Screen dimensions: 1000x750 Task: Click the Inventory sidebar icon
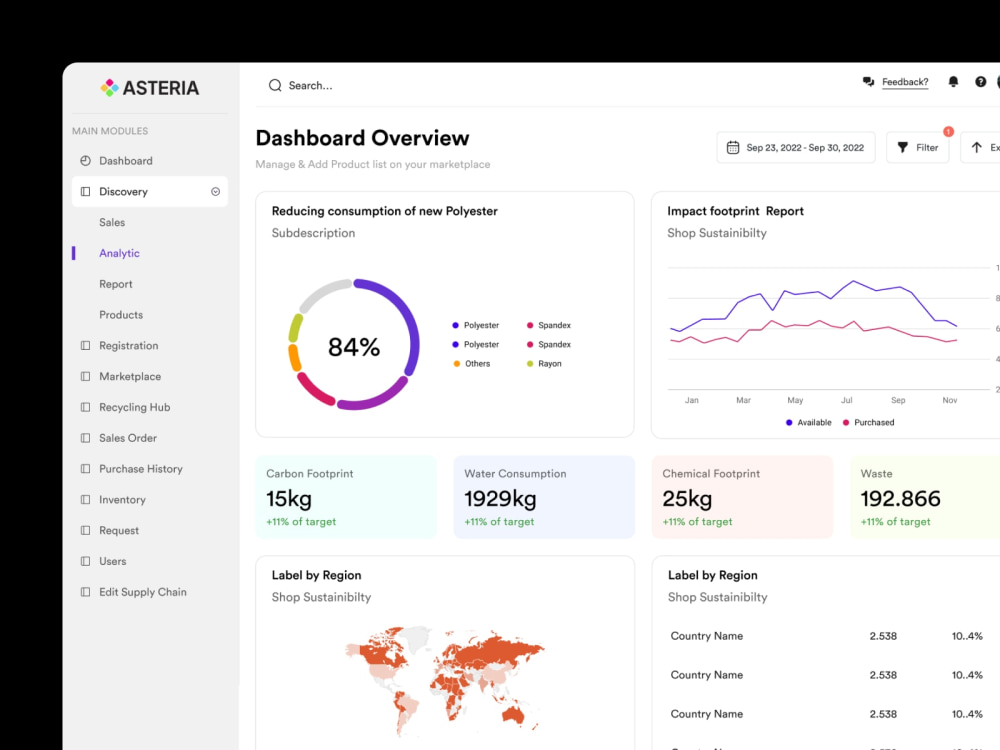tap(85, 499)
